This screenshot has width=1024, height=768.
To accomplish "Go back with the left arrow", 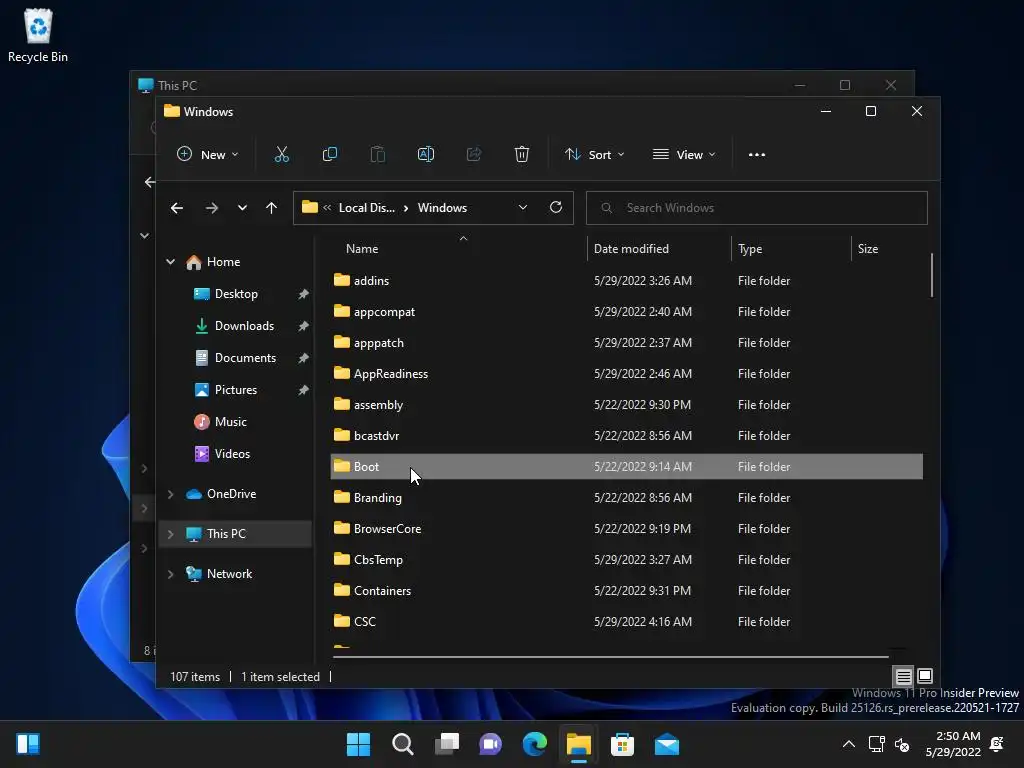I will [177, 208].
